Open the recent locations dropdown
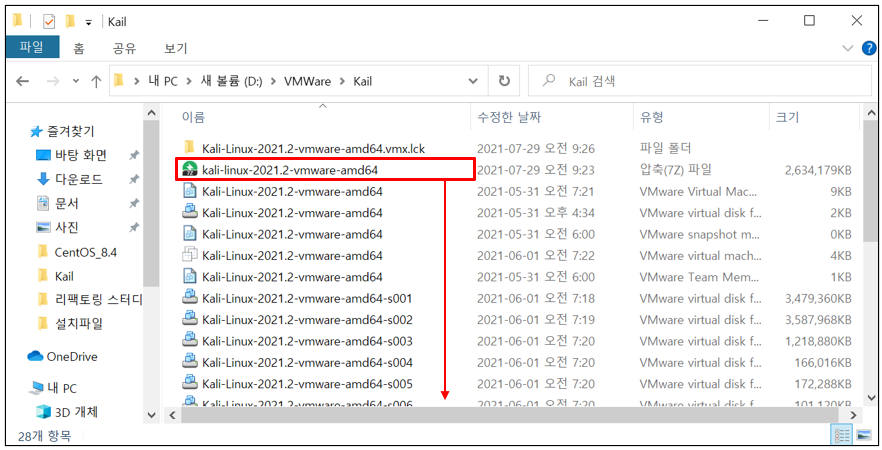Image resolution: width=882 pixels, height=450 pixels. tap(76, 82)
